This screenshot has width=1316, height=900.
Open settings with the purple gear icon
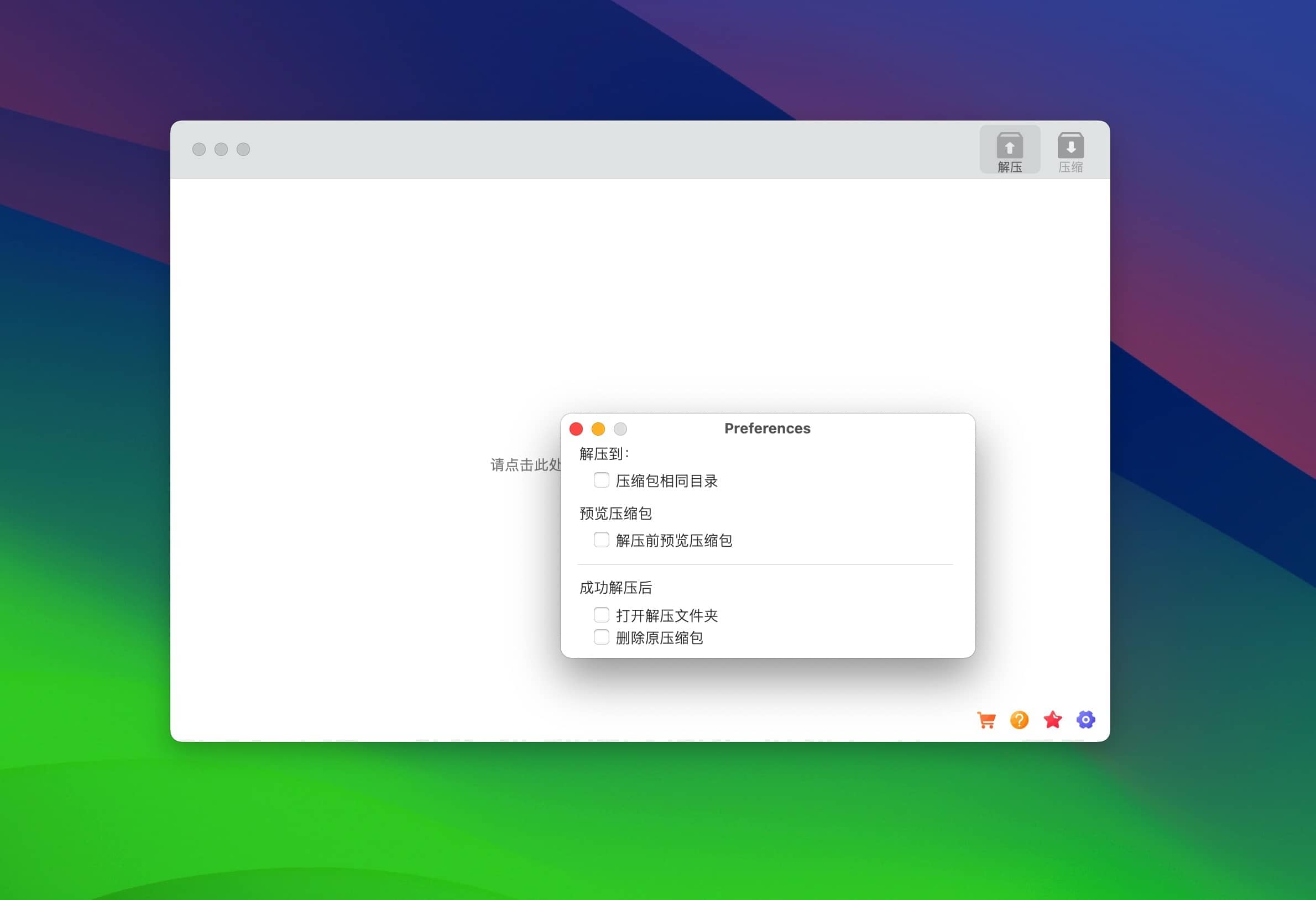[x=1085, y=720]
